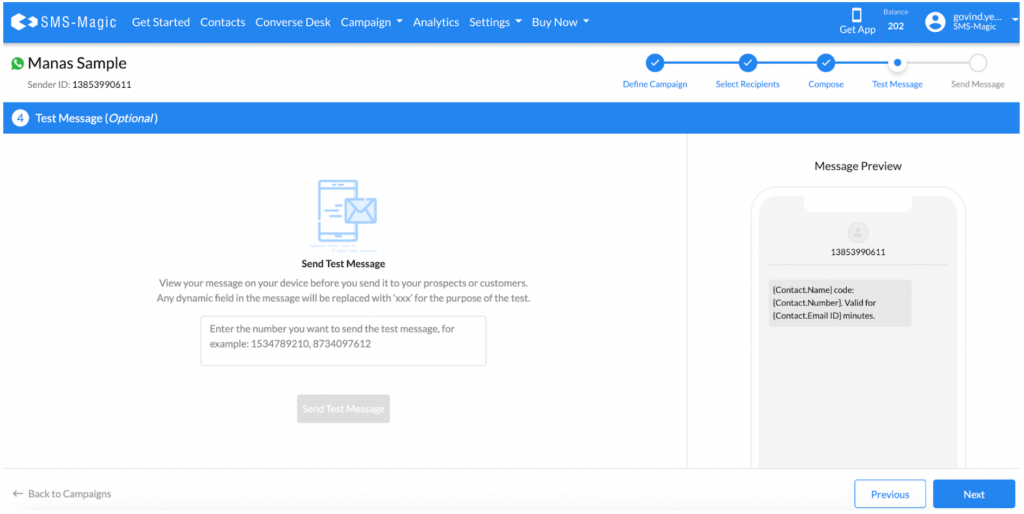The image size is (1024, 514).
Task: Click the Get App phone icon
Action: pyautogui.click(x=857, y=15)
